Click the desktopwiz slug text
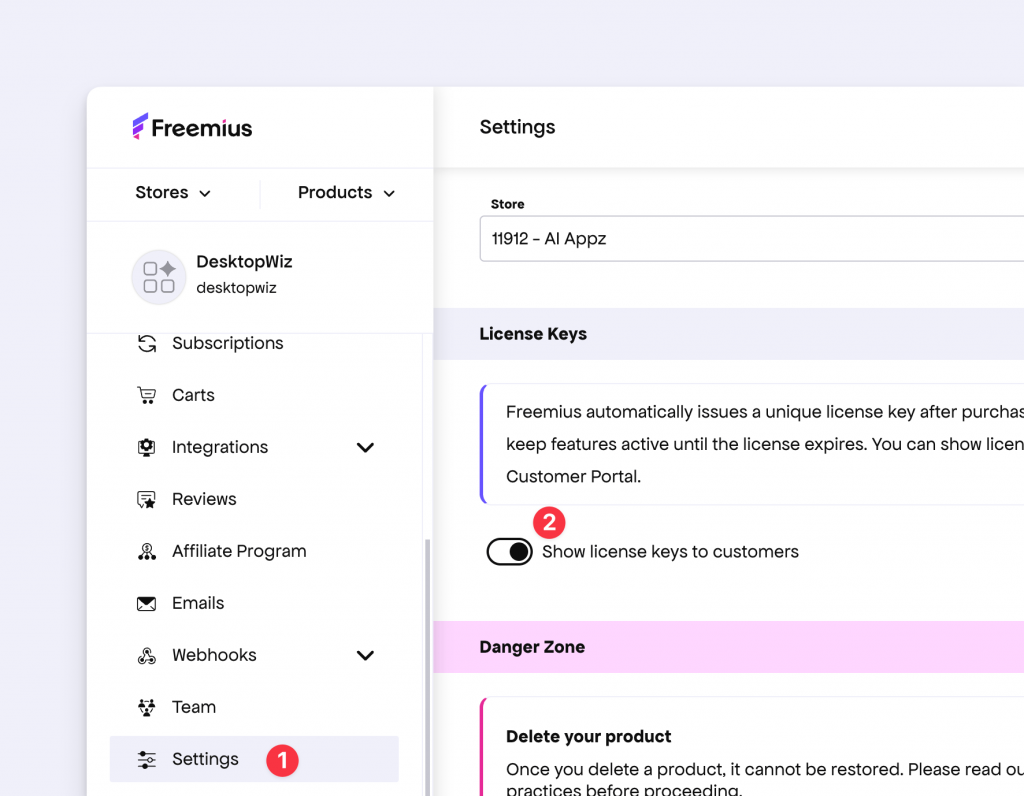1024x796 pixels. pyautogui.click(x=236, y=288)
